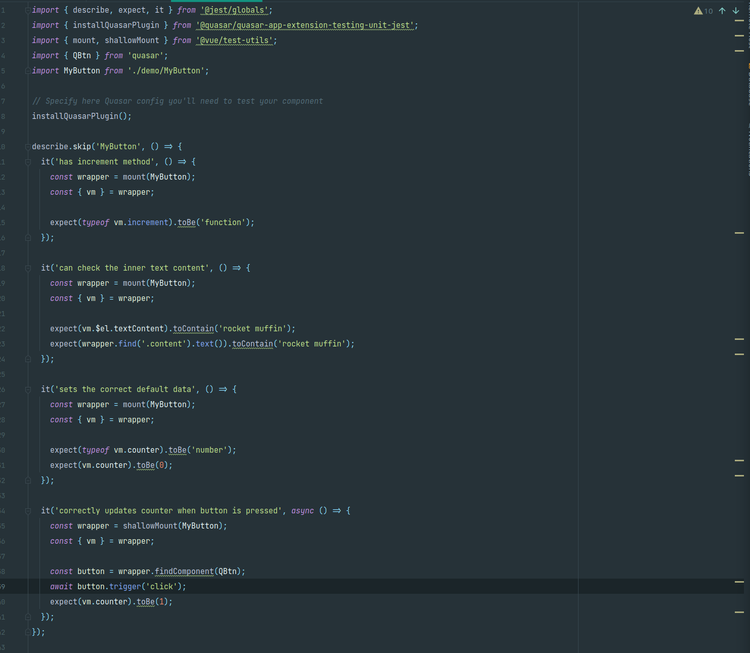Go to previous highlighted problem with up arrow

click(x=722, y=11)
